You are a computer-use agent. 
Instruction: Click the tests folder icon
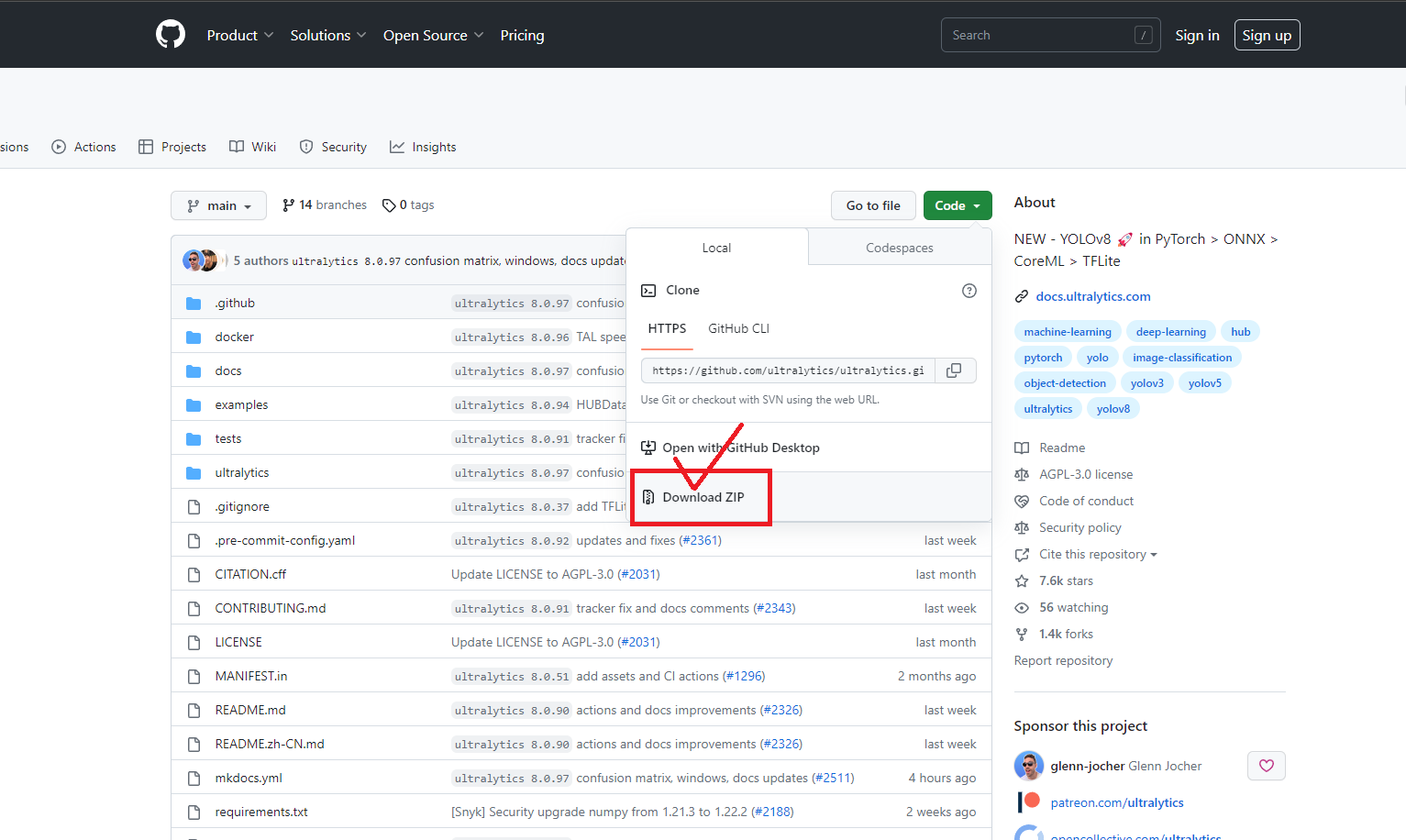coord(194,439)
